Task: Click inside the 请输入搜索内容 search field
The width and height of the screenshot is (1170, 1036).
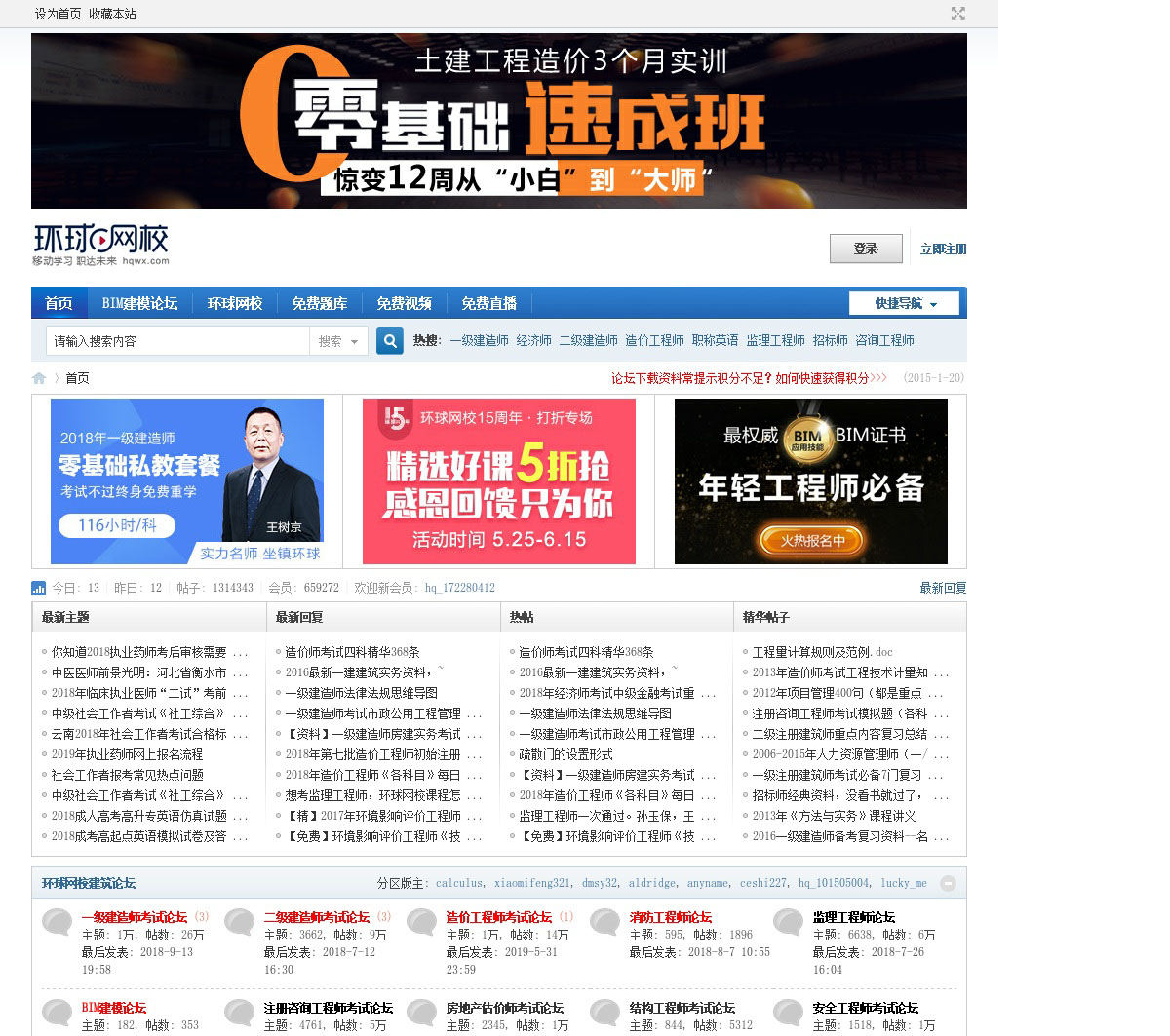Action: click(x=177, y=341)
